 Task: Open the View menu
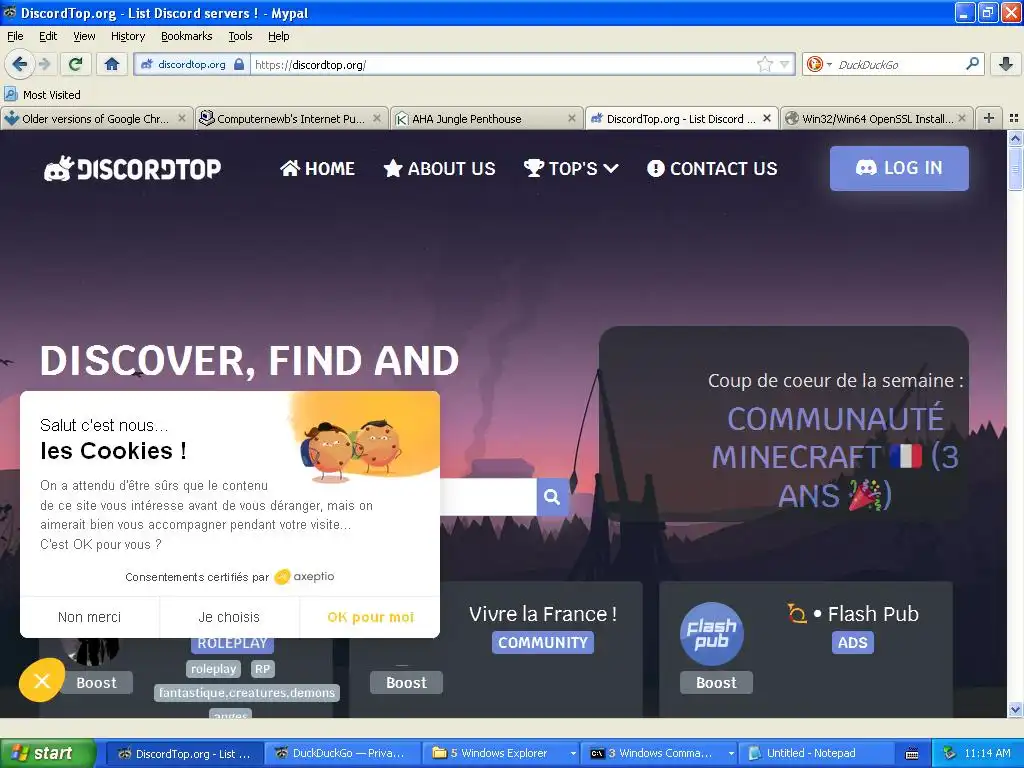(x=84, y=36)
